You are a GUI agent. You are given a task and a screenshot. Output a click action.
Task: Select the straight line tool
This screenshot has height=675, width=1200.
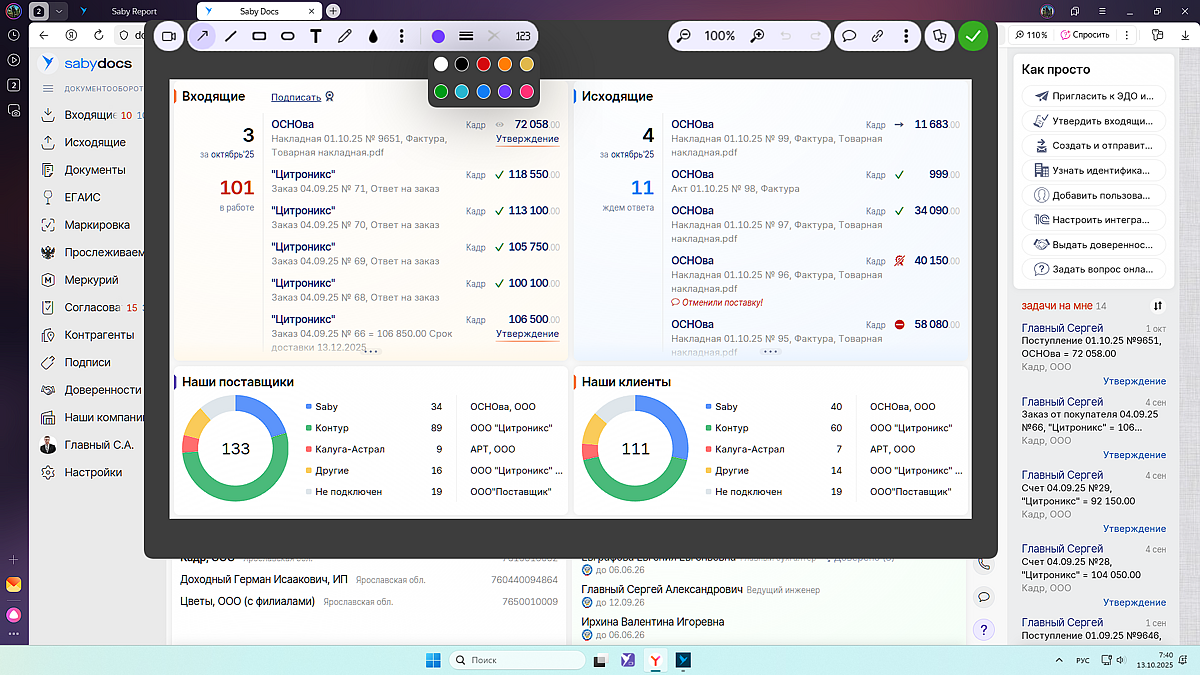[x=231, y=36]
